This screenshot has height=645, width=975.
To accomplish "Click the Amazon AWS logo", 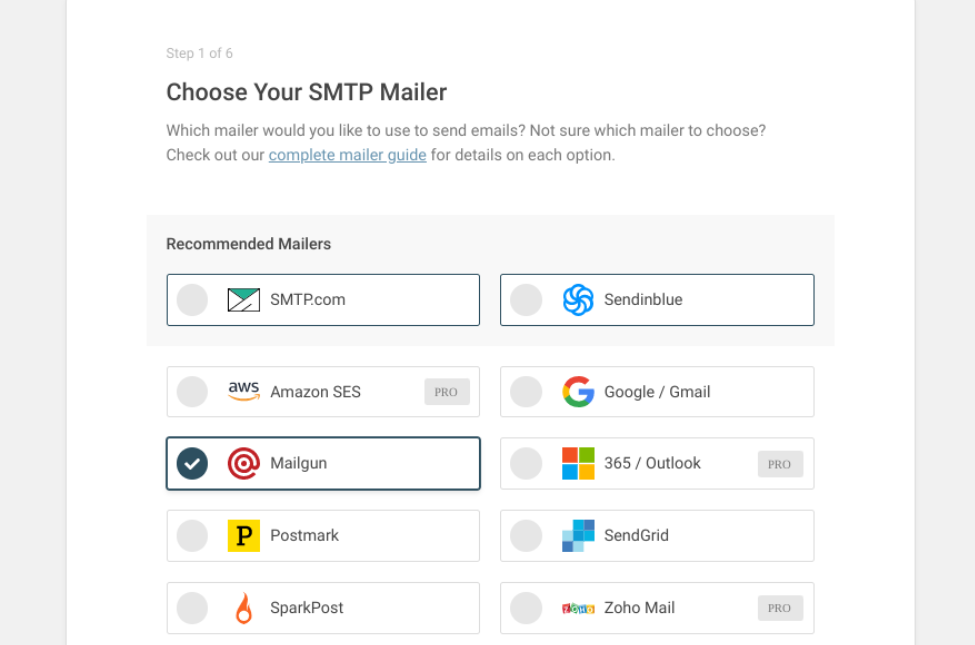I will coord(243,391).
